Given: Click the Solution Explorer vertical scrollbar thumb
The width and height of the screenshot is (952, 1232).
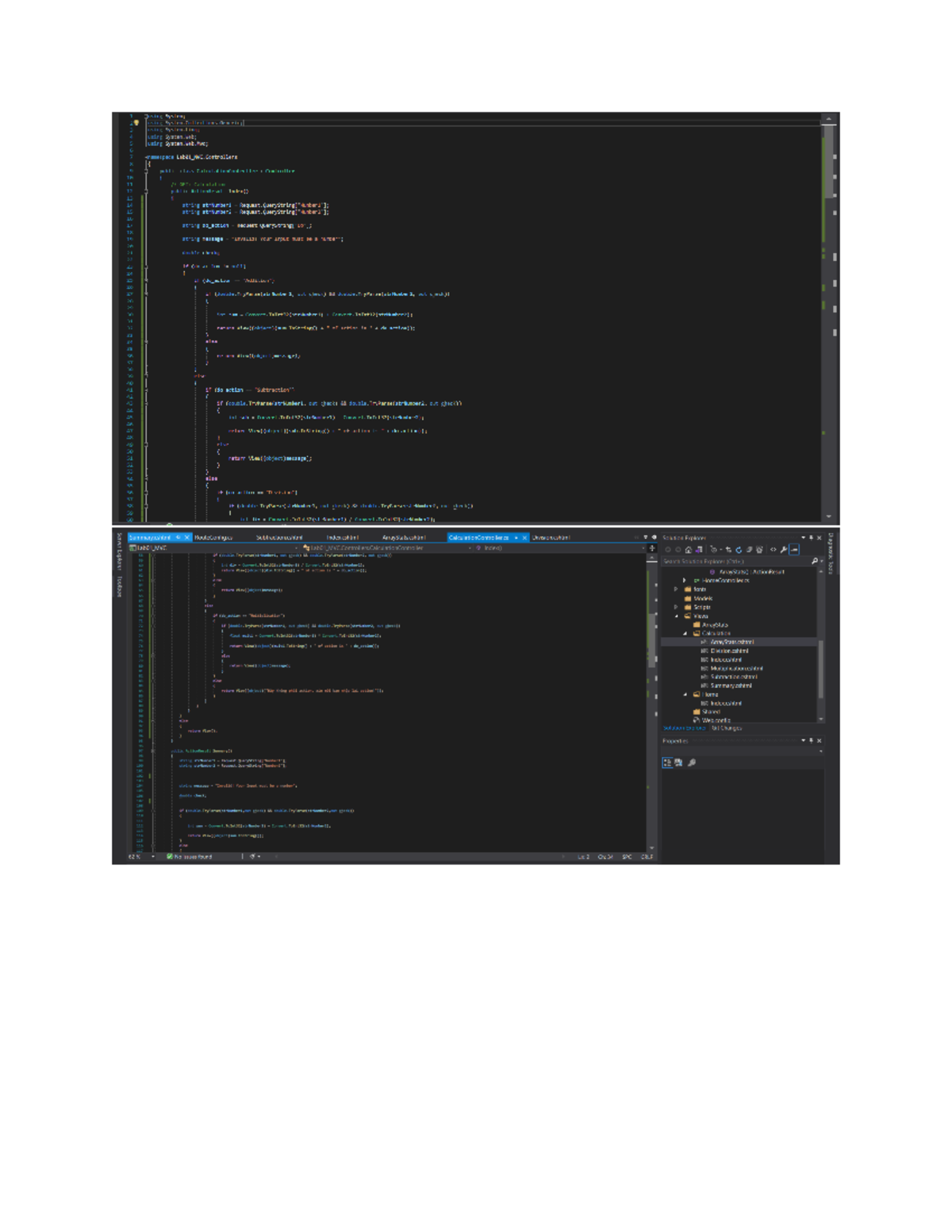Looking at the screenshot, I should (820, 670).
